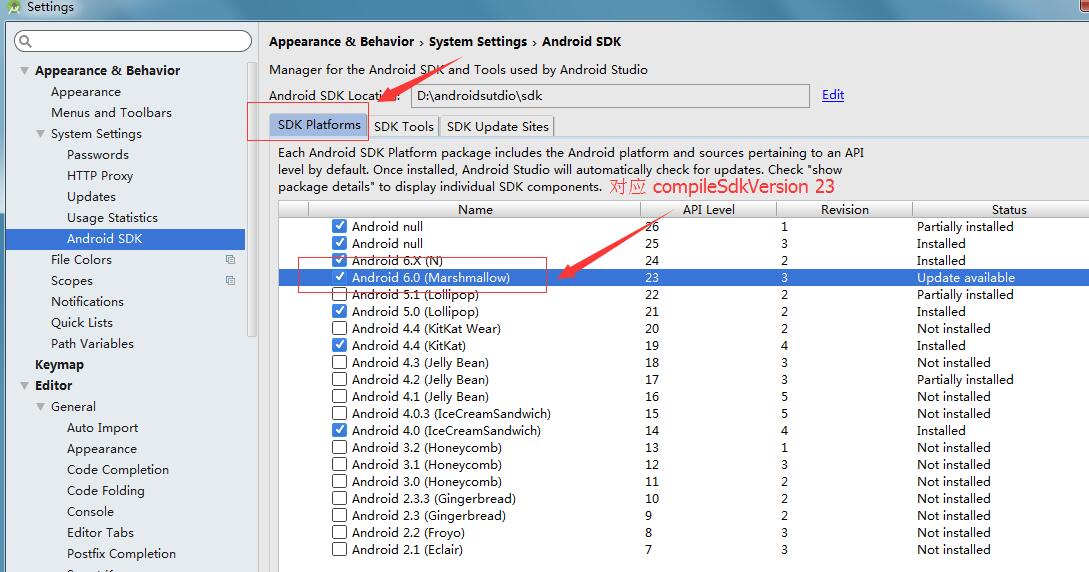Uncheck Android 5.0 (Lollipop) checkbox
This screenshot has width=1089, height=572.
coord(339,311)
